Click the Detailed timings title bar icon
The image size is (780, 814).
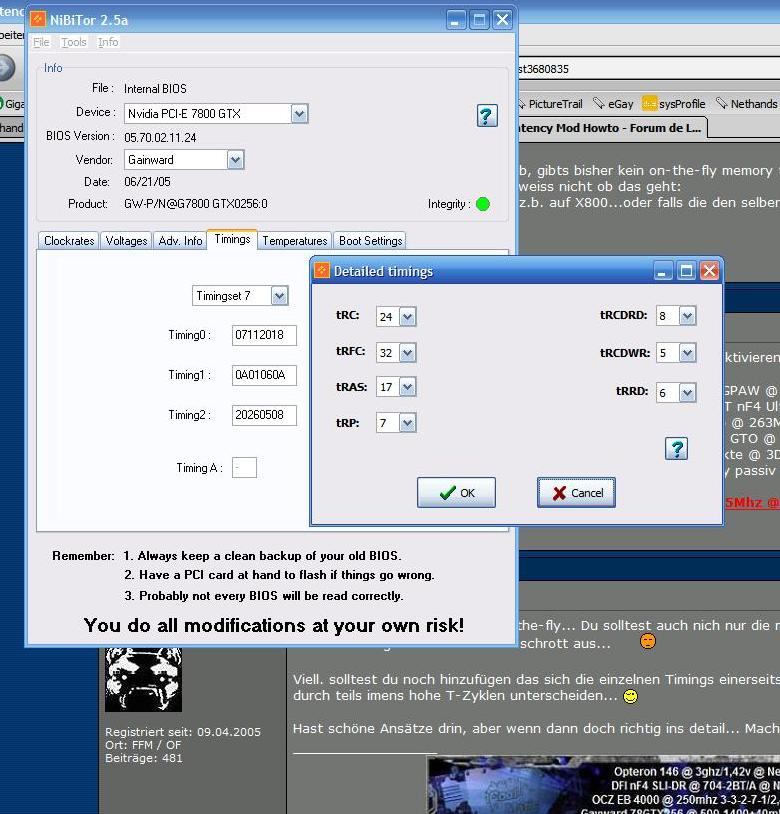point(322,270)
